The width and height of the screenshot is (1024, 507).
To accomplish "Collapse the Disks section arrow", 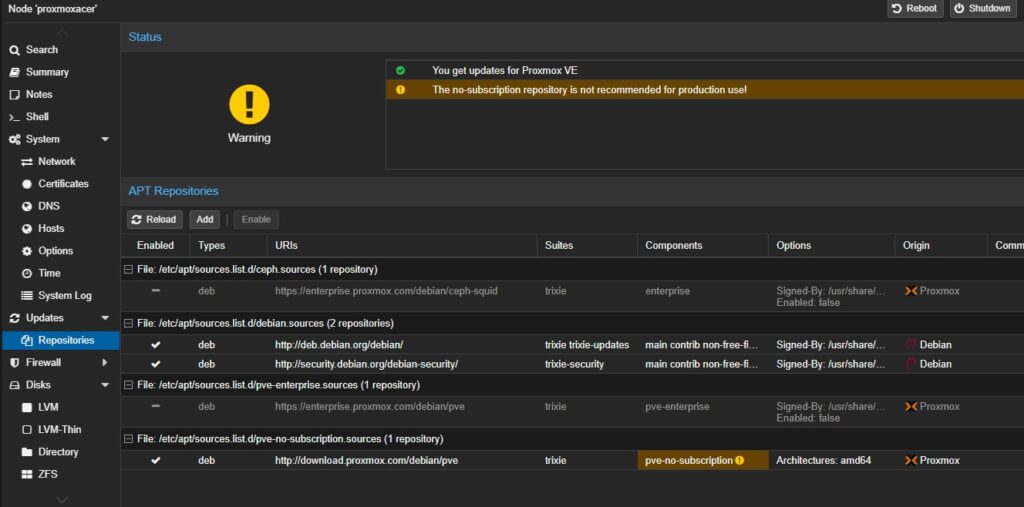I will point(104,385).
